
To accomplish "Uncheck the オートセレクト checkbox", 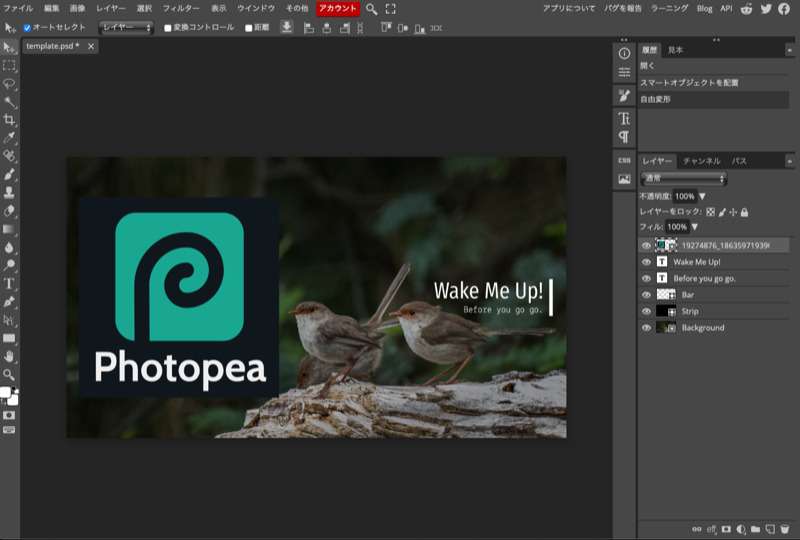I will pyautogui.click(x=27, y=28).
